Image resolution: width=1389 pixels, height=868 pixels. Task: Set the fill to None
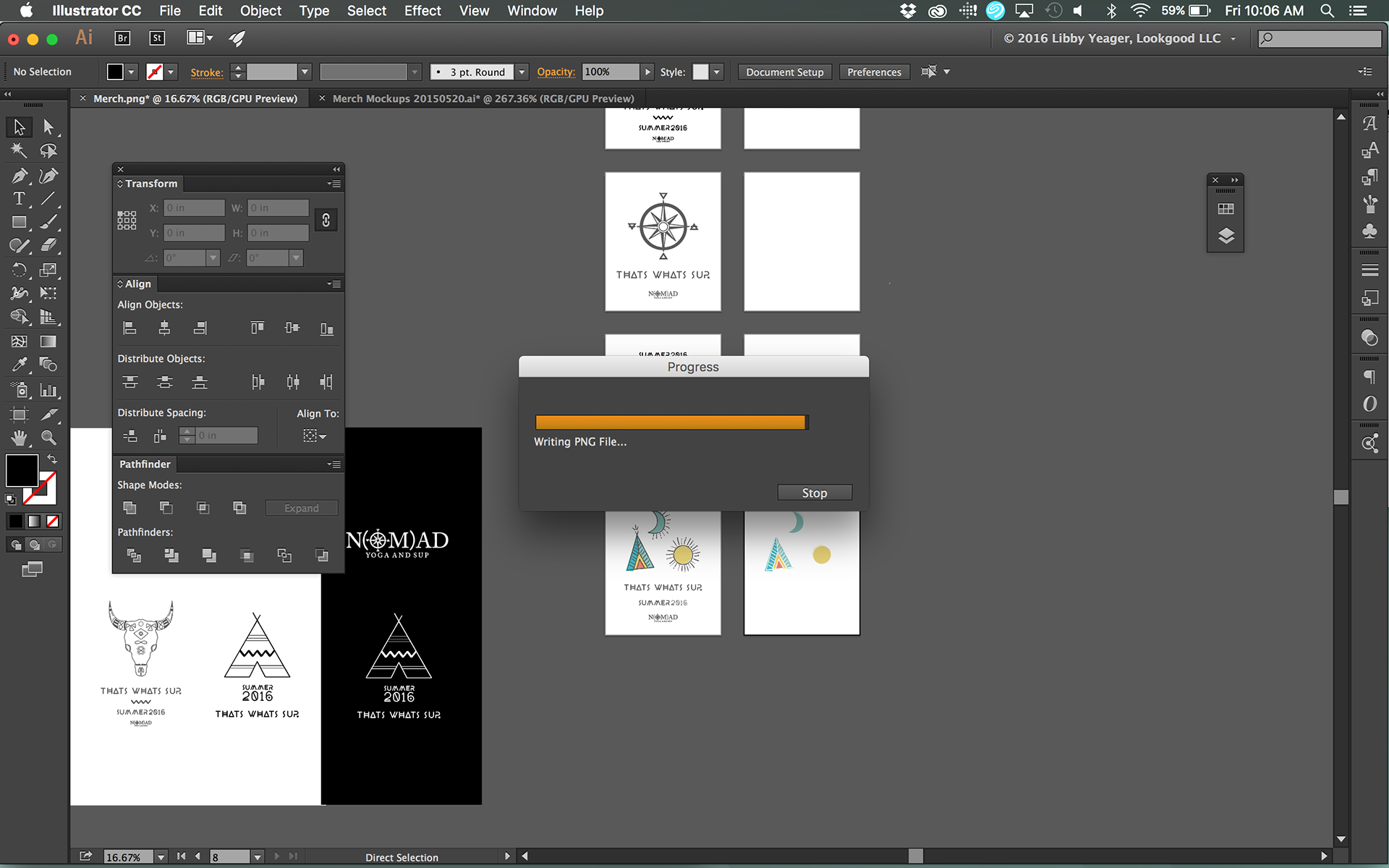[x=53, y=521]
